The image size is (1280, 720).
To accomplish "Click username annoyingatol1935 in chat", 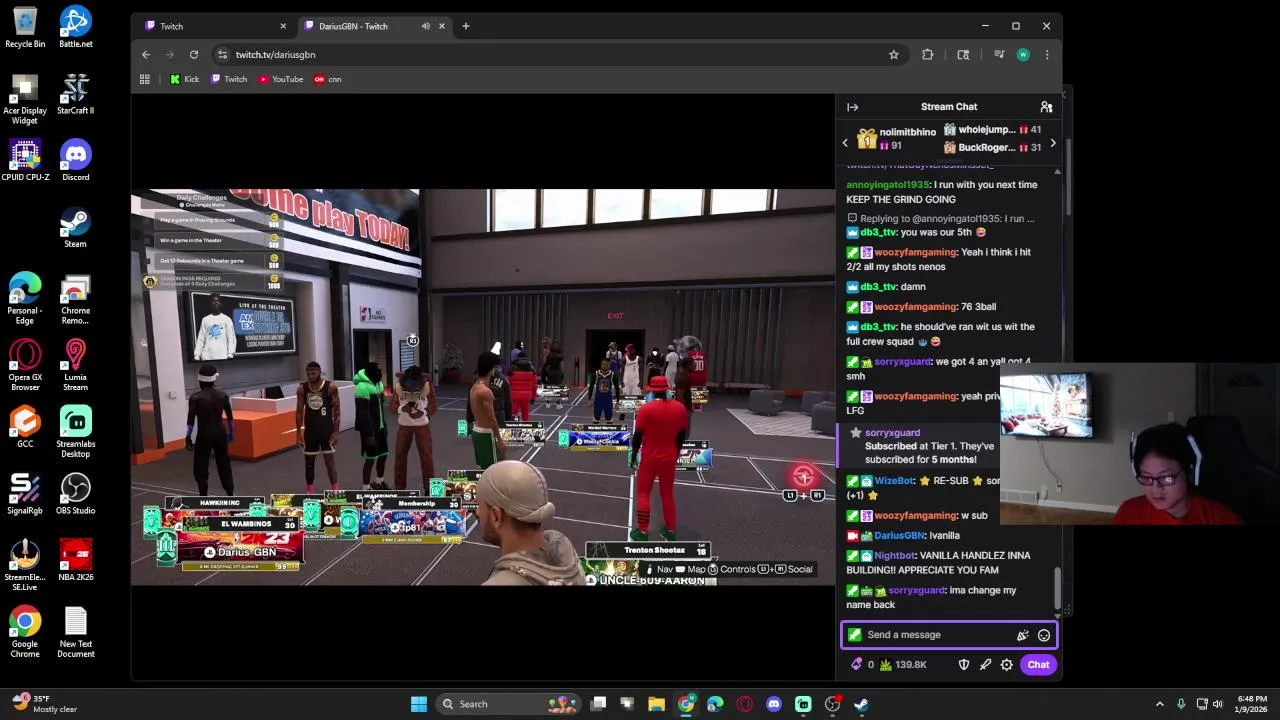I will pos(888,184).
